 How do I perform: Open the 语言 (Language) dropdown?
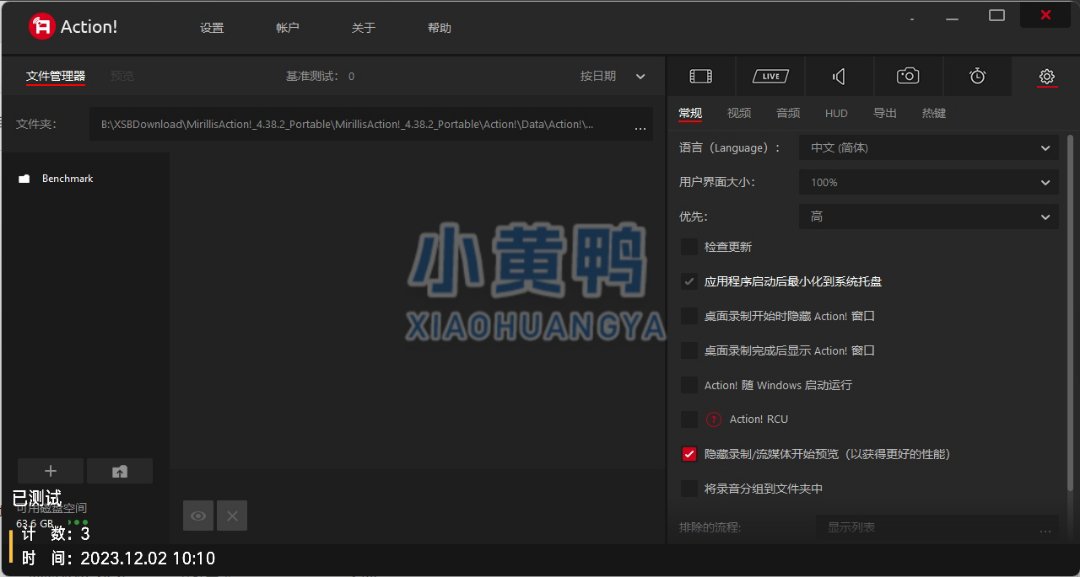pos(928,148)
